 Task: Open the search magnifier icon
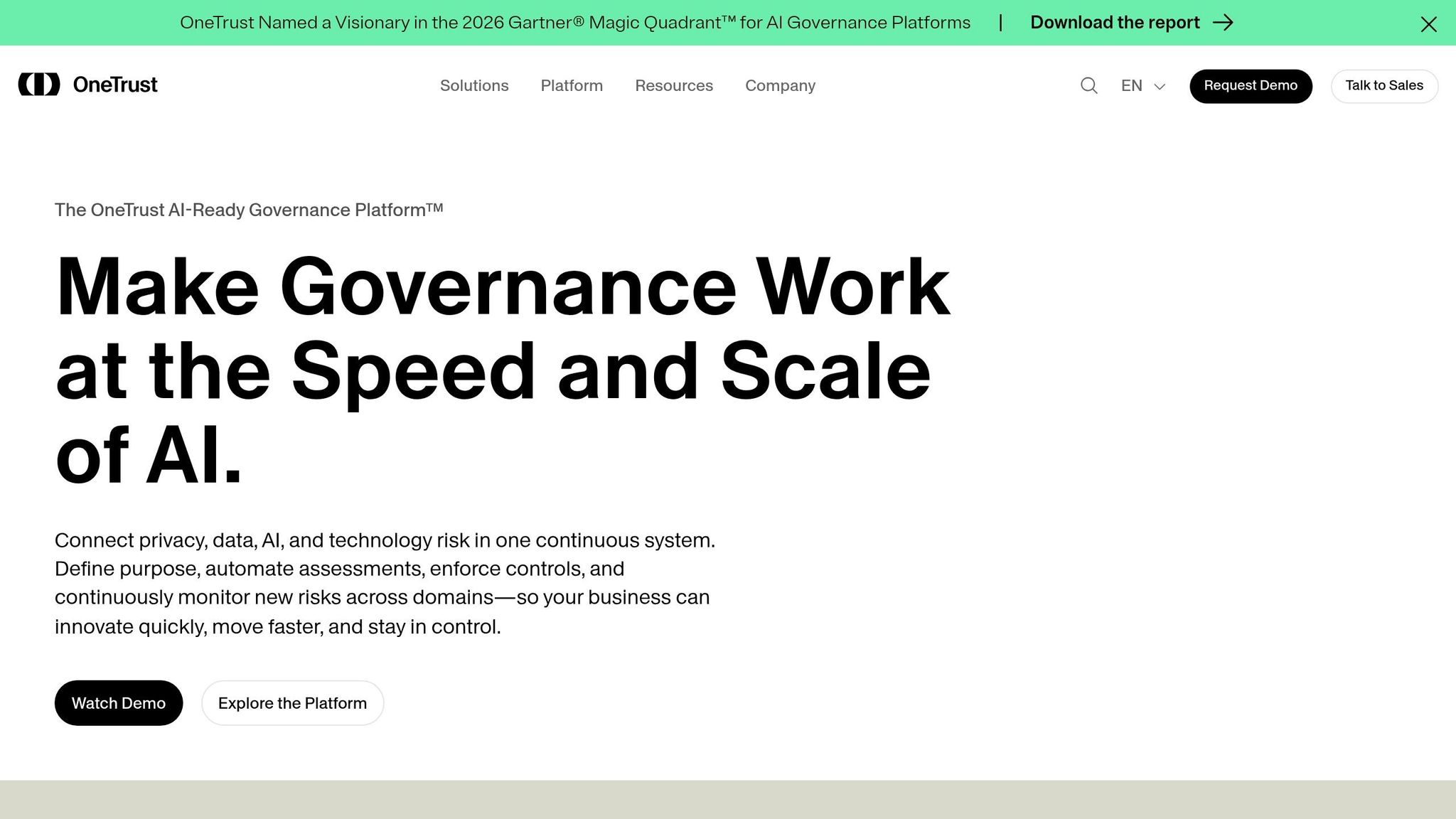pyautogui.click(x=1088, y=86)
